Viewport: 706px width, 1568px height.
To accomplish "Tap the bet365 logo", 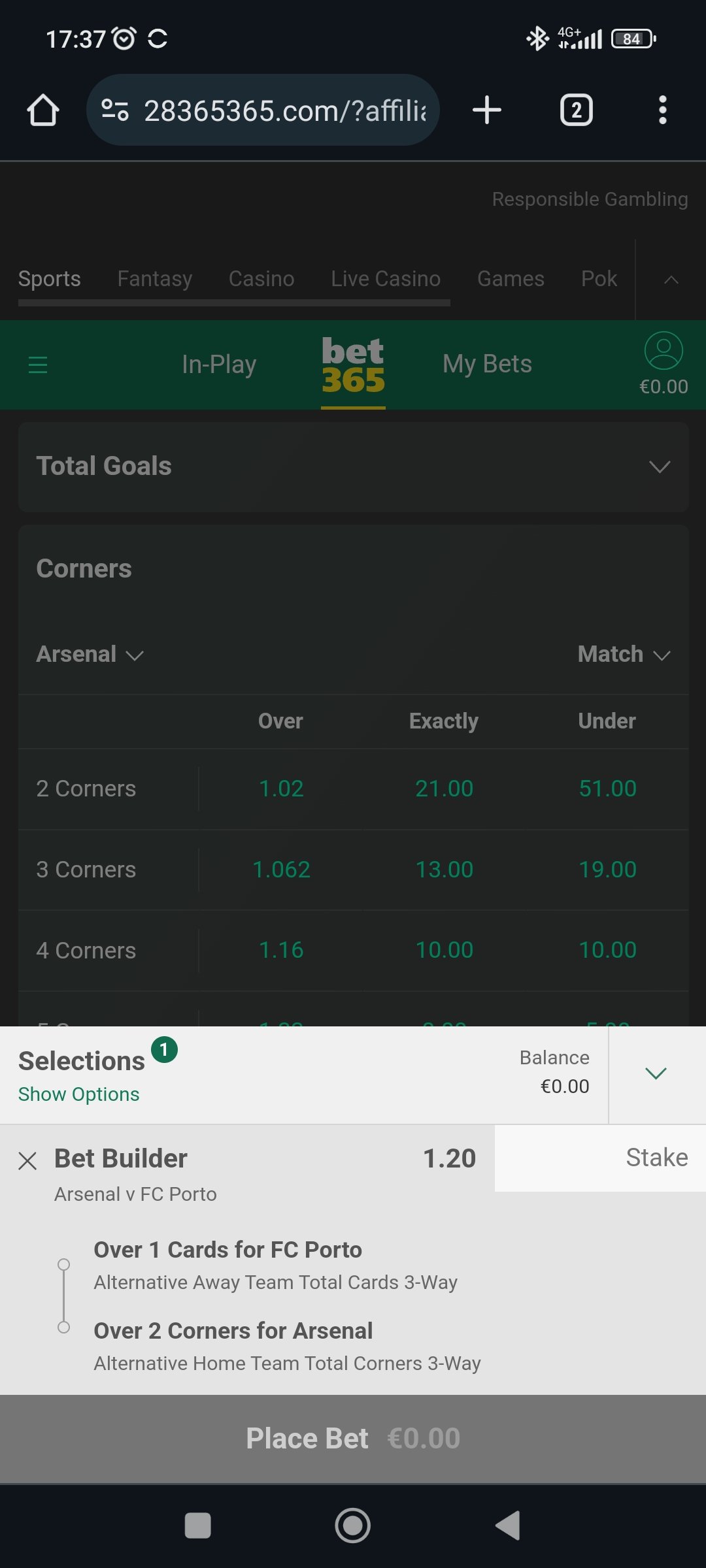I will coord(353,365).
